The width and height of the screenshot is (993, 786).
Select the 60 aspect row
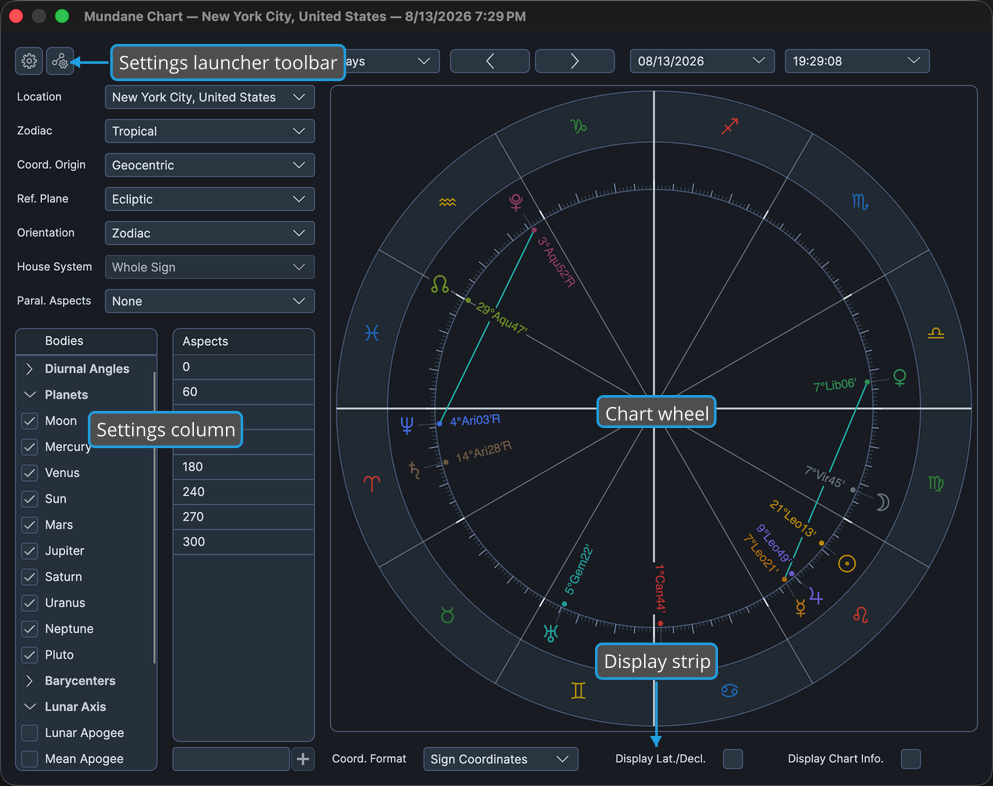[x=244, y=392]
